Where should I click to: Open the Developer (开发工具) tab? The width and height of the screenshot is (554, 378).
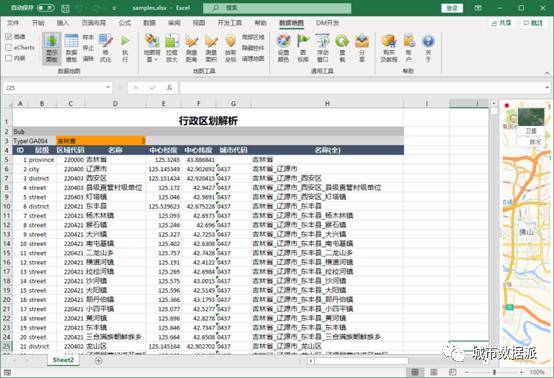[x=230, y=23]
